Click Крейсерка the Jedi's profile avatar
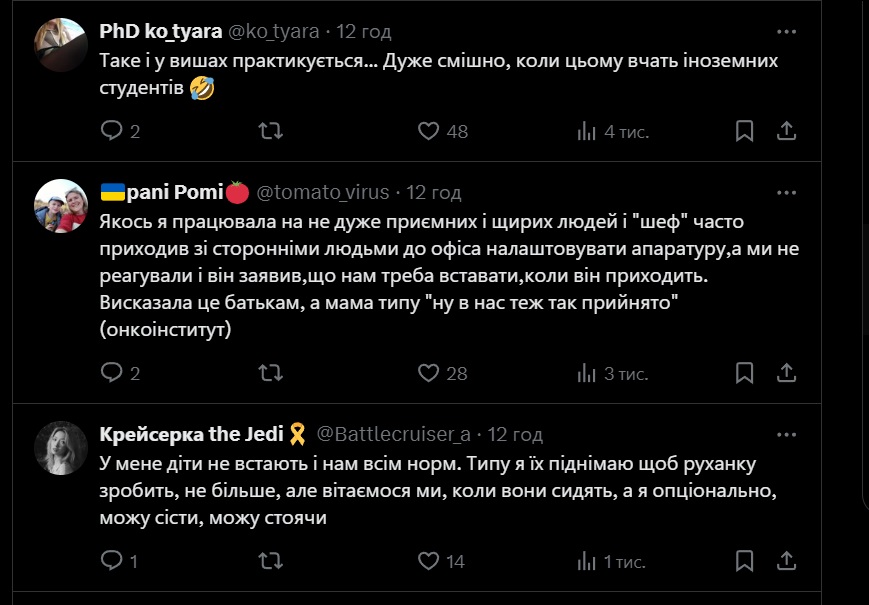869x605 pixels. tap(61, 447)
